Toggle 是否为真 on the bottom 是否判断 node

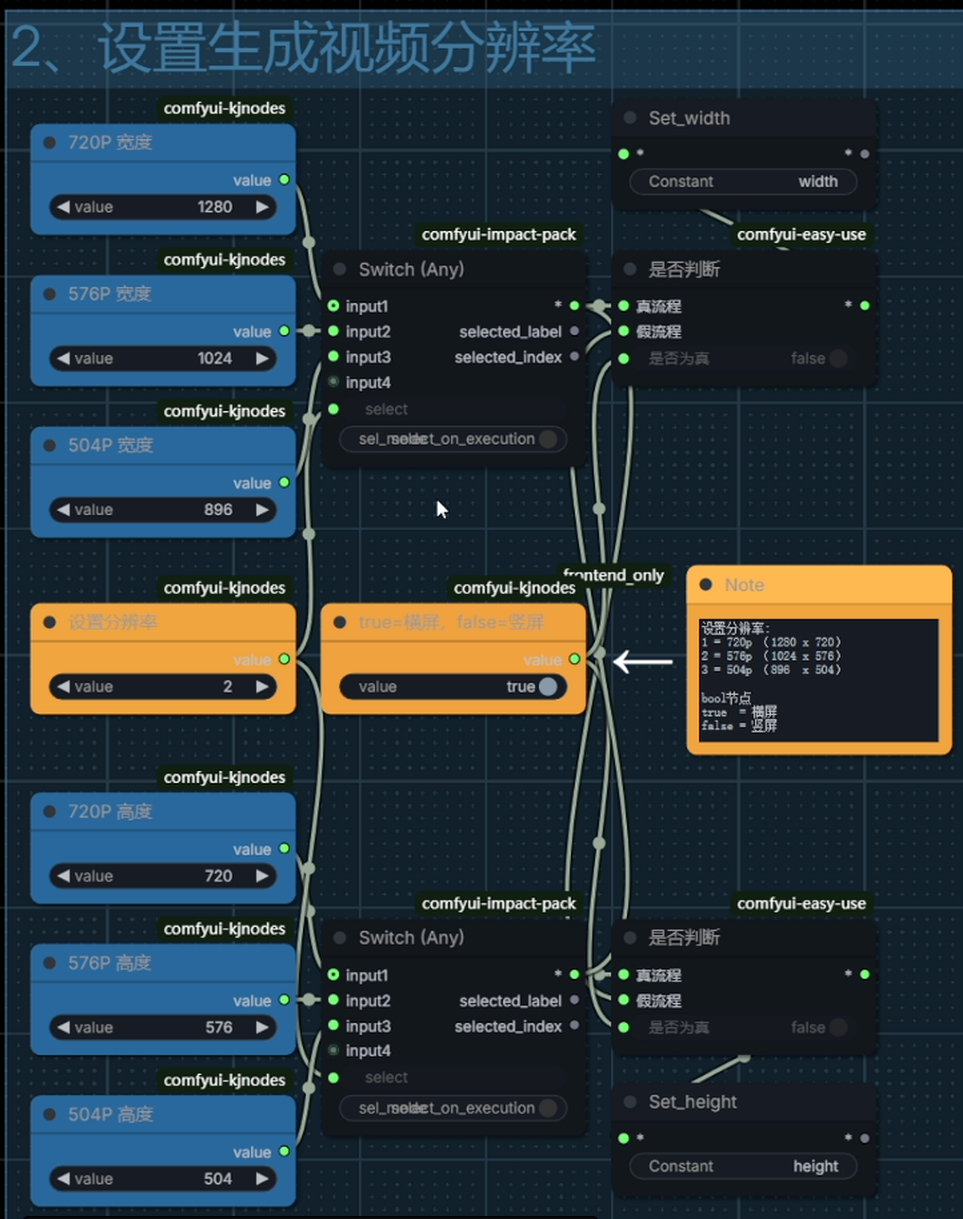click(837, 1027)
